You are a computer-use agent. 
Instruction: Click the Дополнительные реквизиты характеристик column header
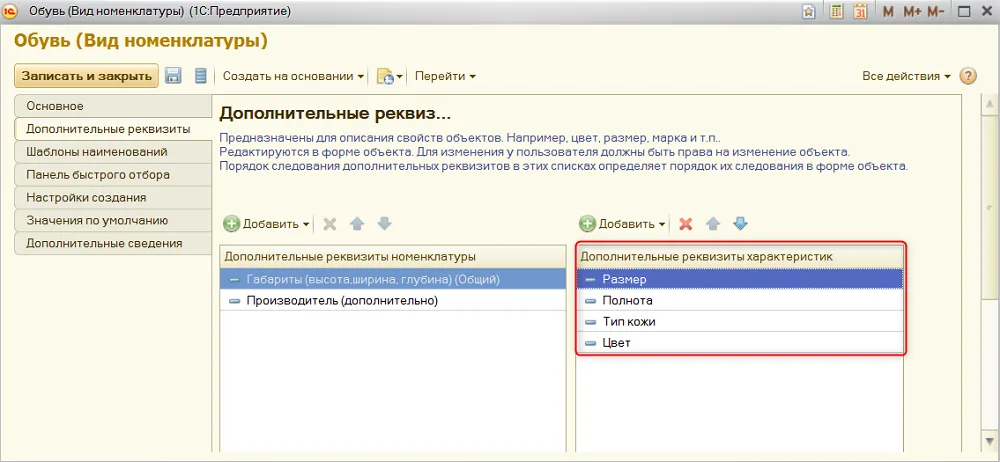740,257
